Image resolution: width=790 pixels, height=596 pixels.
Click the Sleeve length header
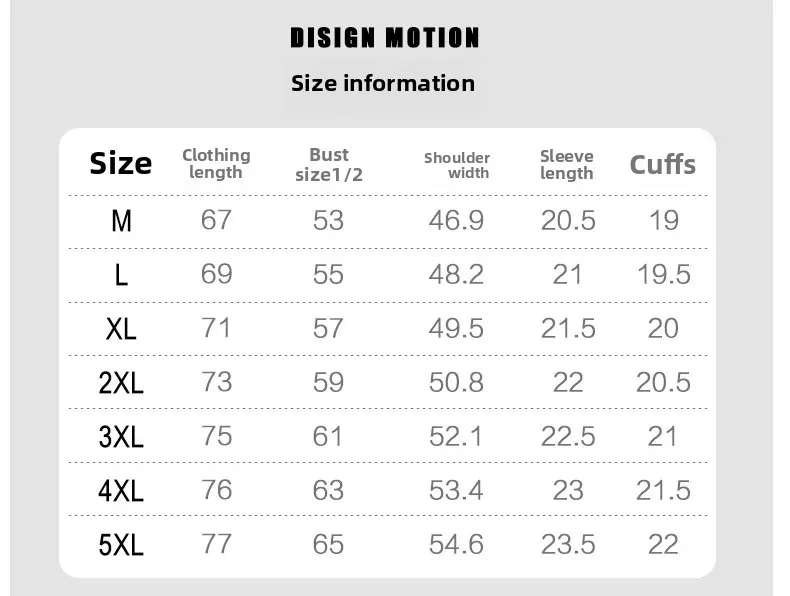point(567,164)
